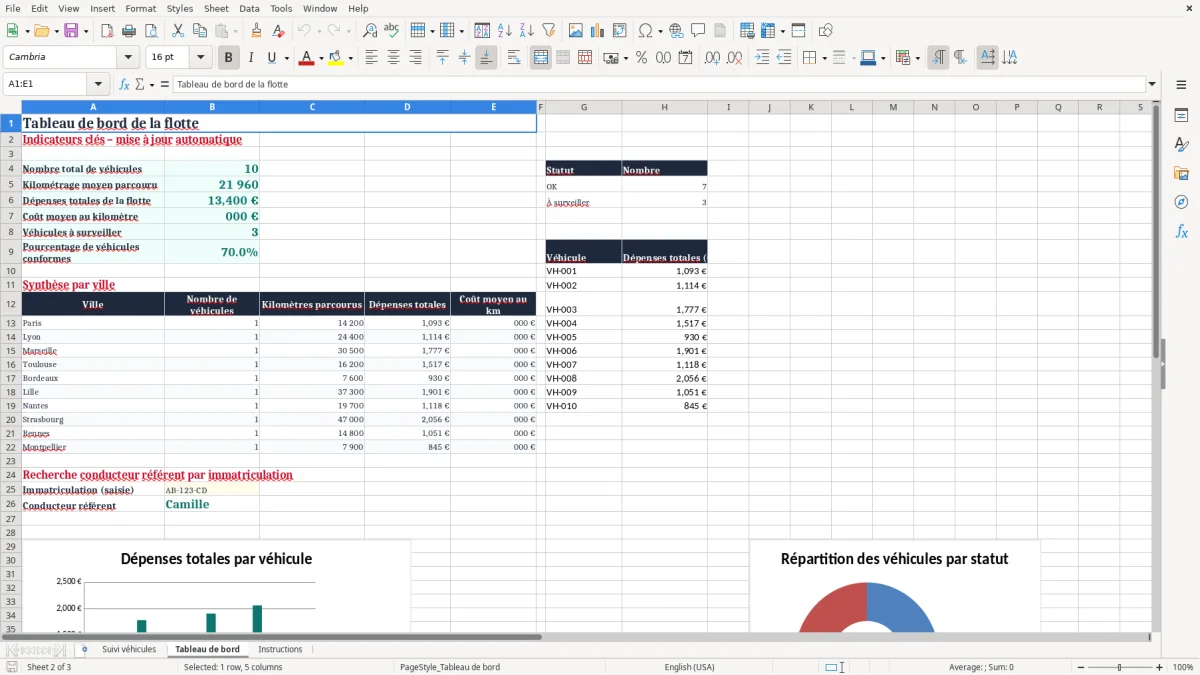Image resolution: width=1200 pixels, height=675 pixels.
Task: Open the Sheet menu
Action: pos(216,8)
